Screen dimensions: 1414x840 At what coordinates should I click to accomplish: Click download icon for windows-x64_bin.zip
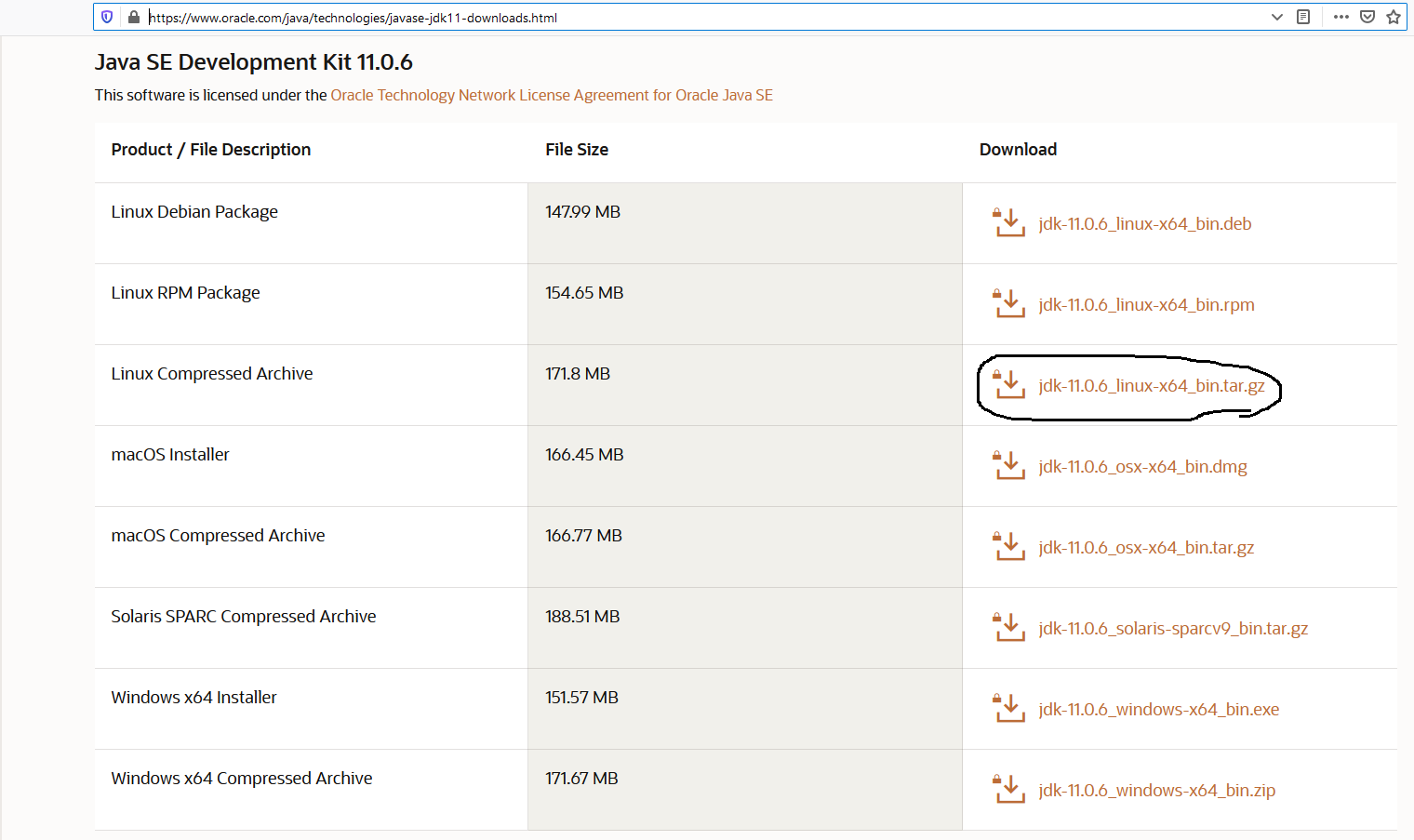[x=1009, y=789]
